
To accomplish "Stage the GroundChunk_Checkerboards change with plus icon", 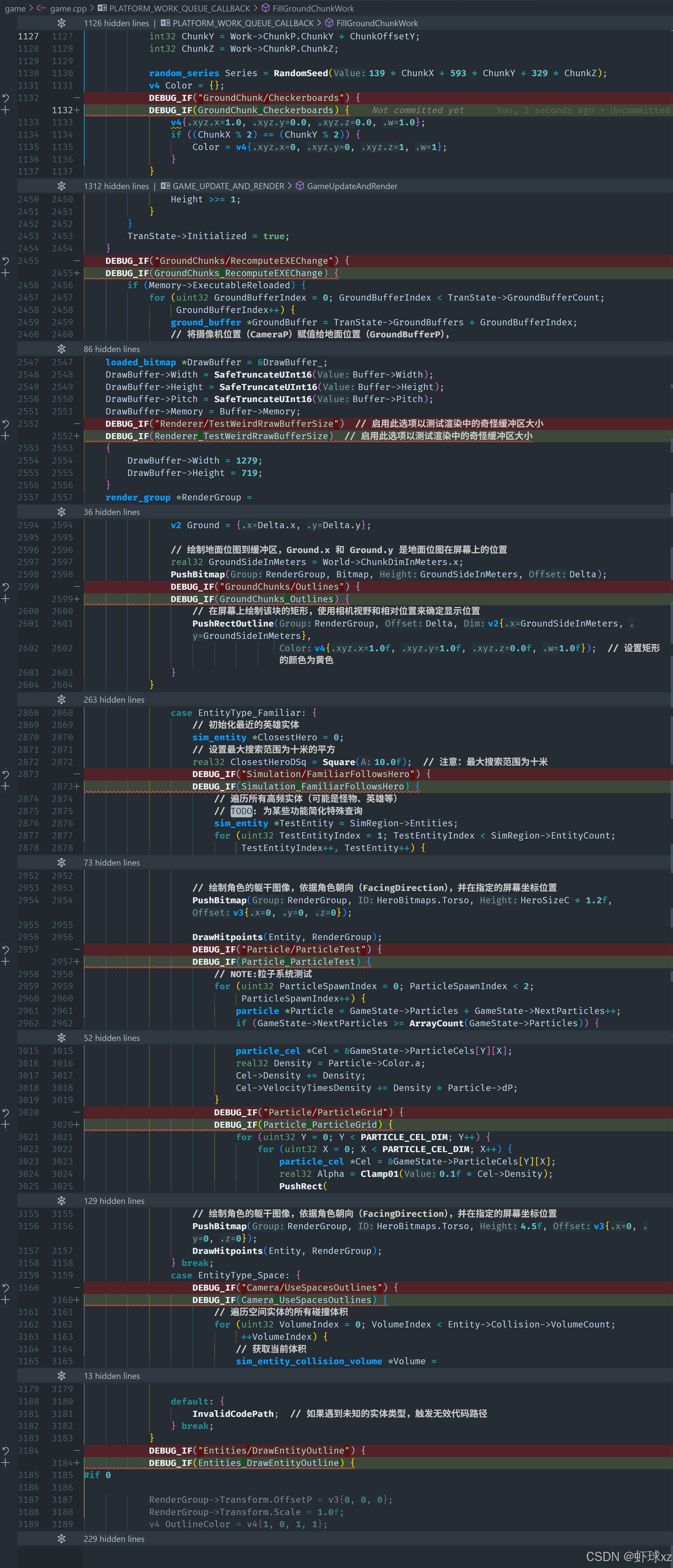I will [5, 110].
